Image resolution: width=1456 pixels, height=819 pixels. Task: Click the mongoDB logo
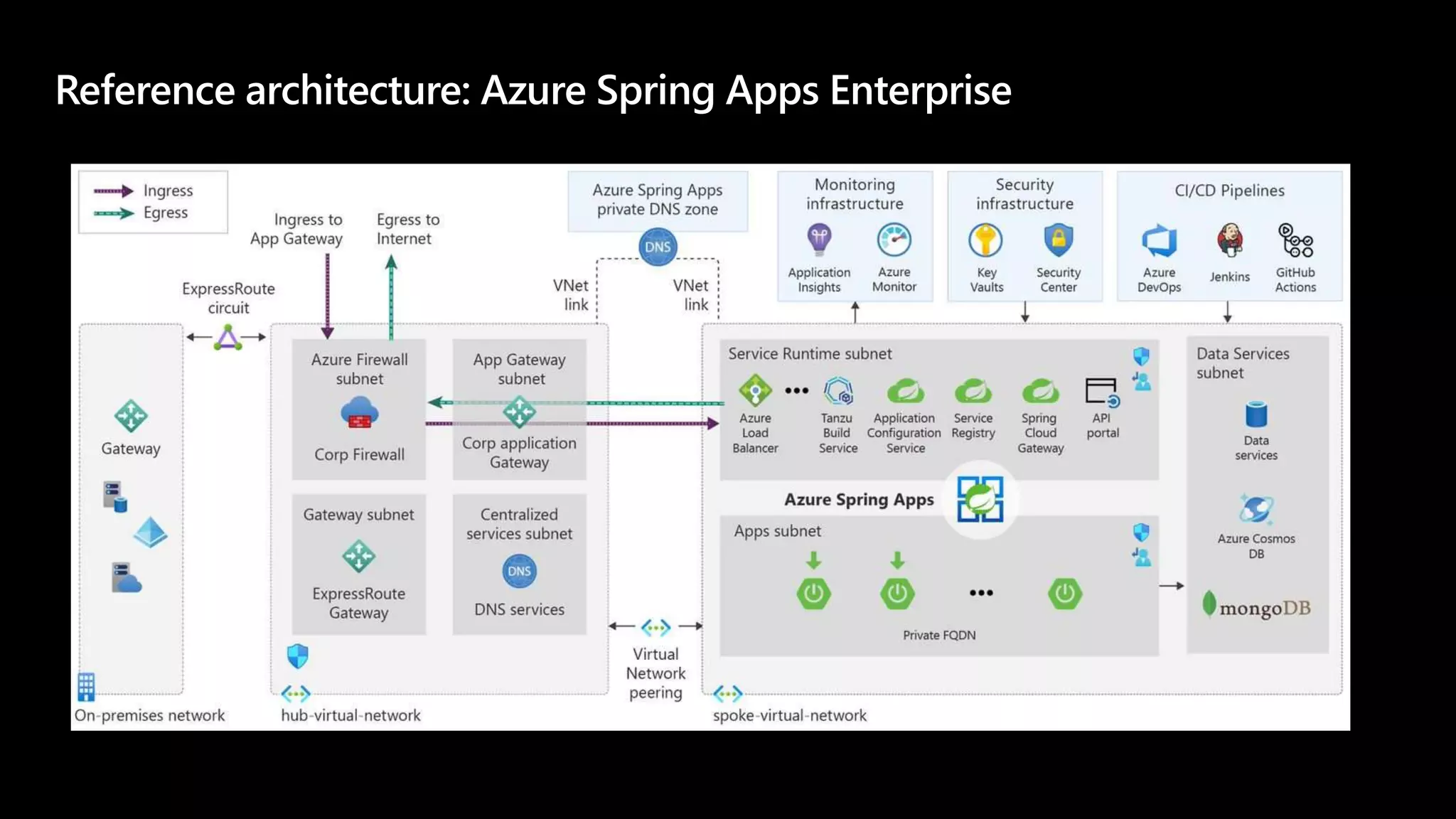pos(1256,606)
